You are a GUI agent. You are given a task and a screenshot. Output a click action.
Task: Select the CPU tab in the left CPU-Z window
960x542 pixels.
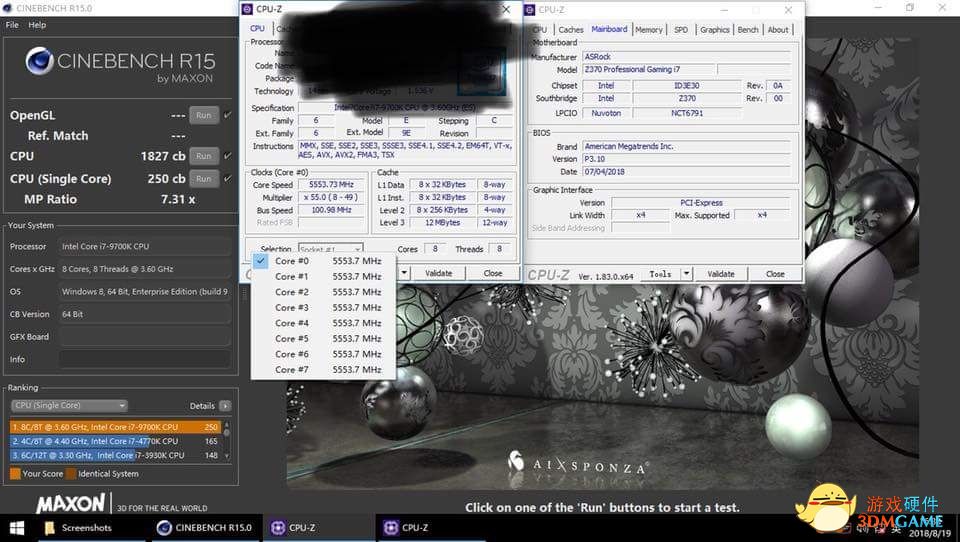258,29
